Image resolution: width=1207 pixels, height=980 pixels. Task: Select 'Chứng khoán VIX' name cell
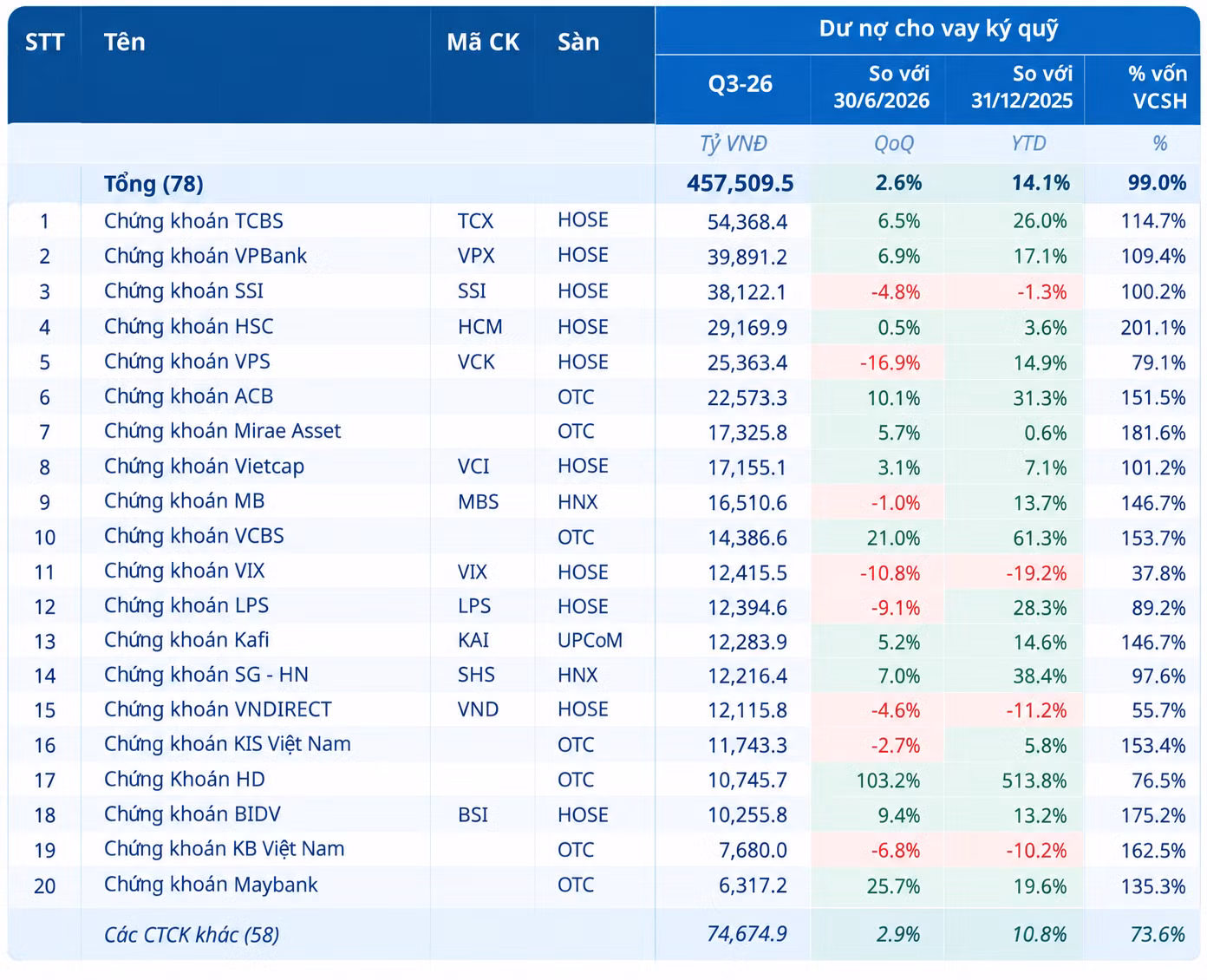tap(185, 571)
